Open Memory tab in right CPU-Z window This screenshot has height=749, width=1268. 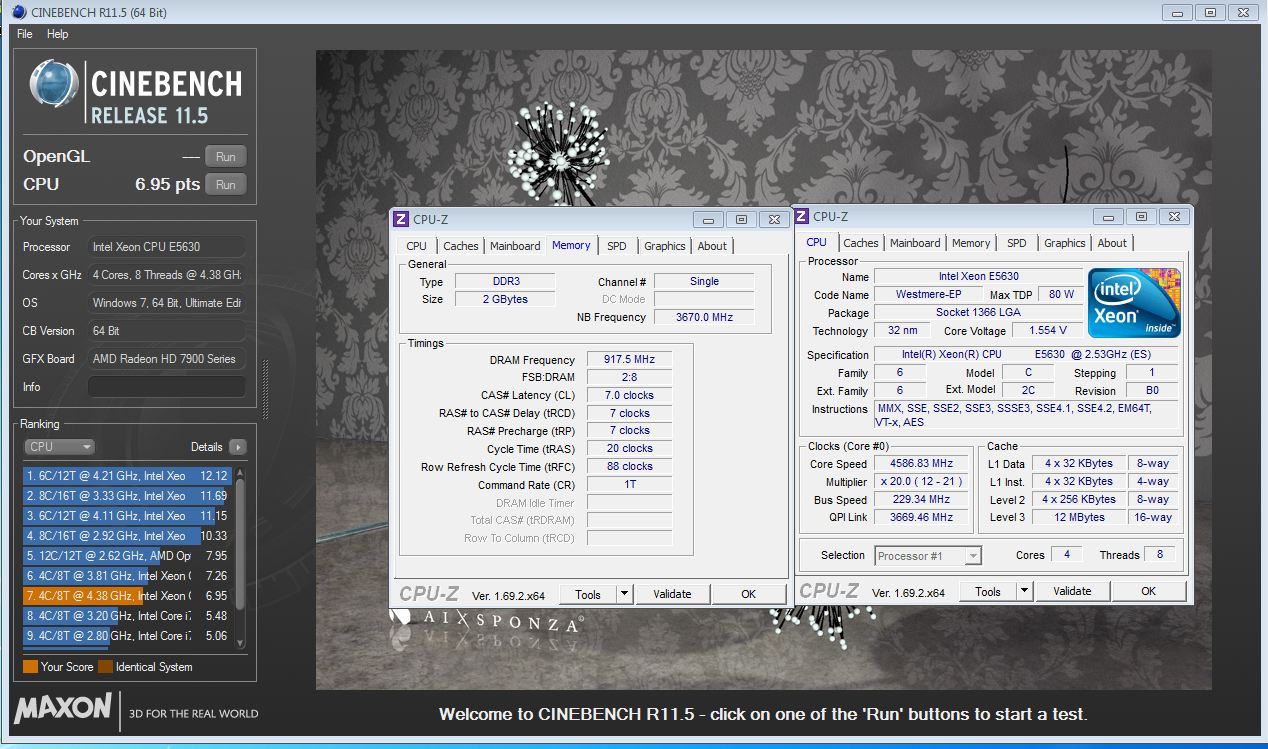971,243
